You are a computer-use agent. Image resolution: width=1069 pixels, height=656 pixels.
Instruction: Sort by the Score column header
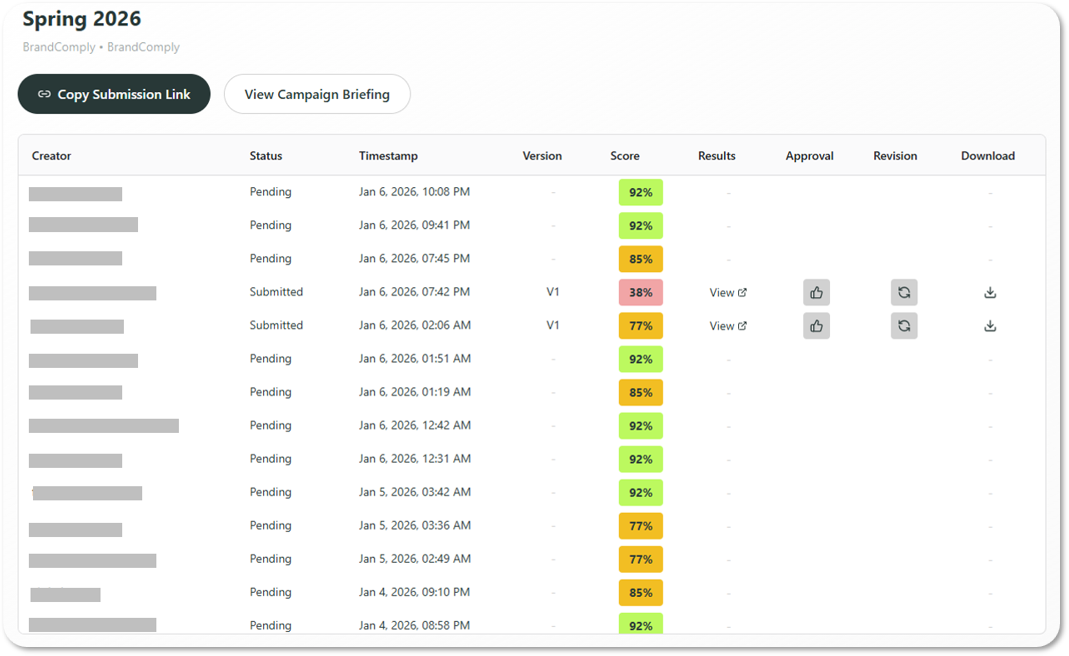[x=624, y=155]
